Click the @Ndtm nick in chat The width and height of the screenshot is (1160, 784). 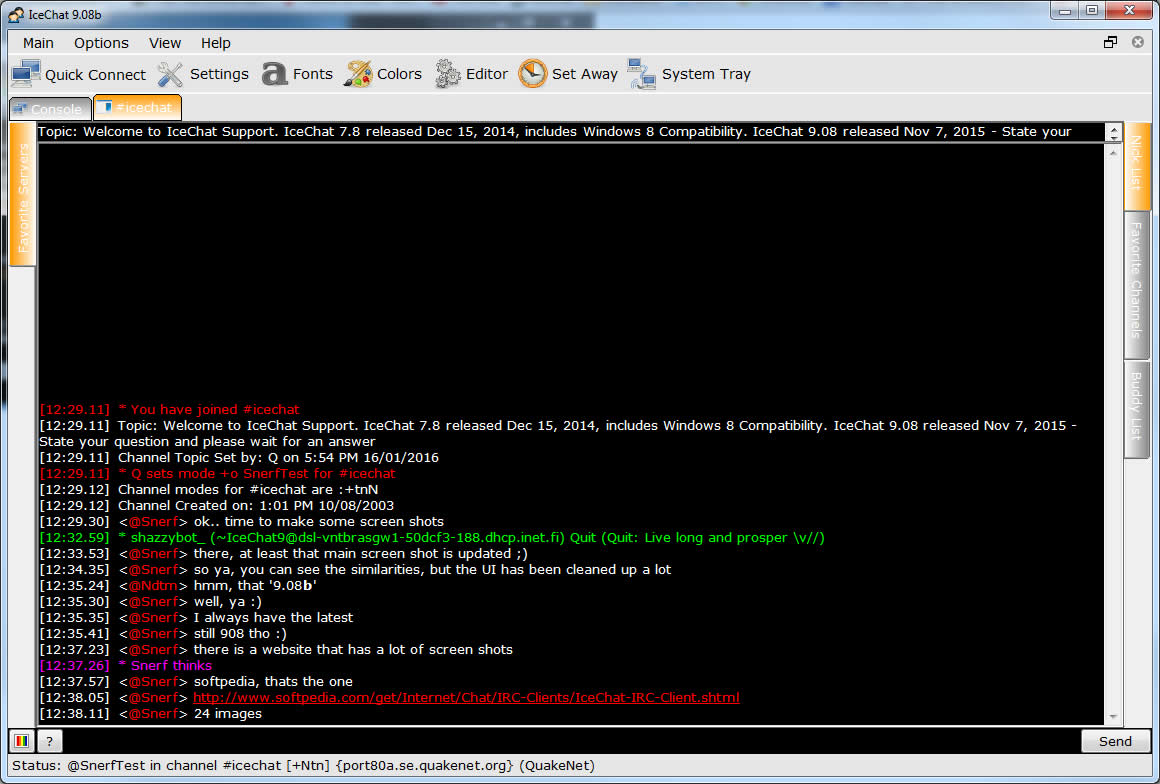point(153,586)
